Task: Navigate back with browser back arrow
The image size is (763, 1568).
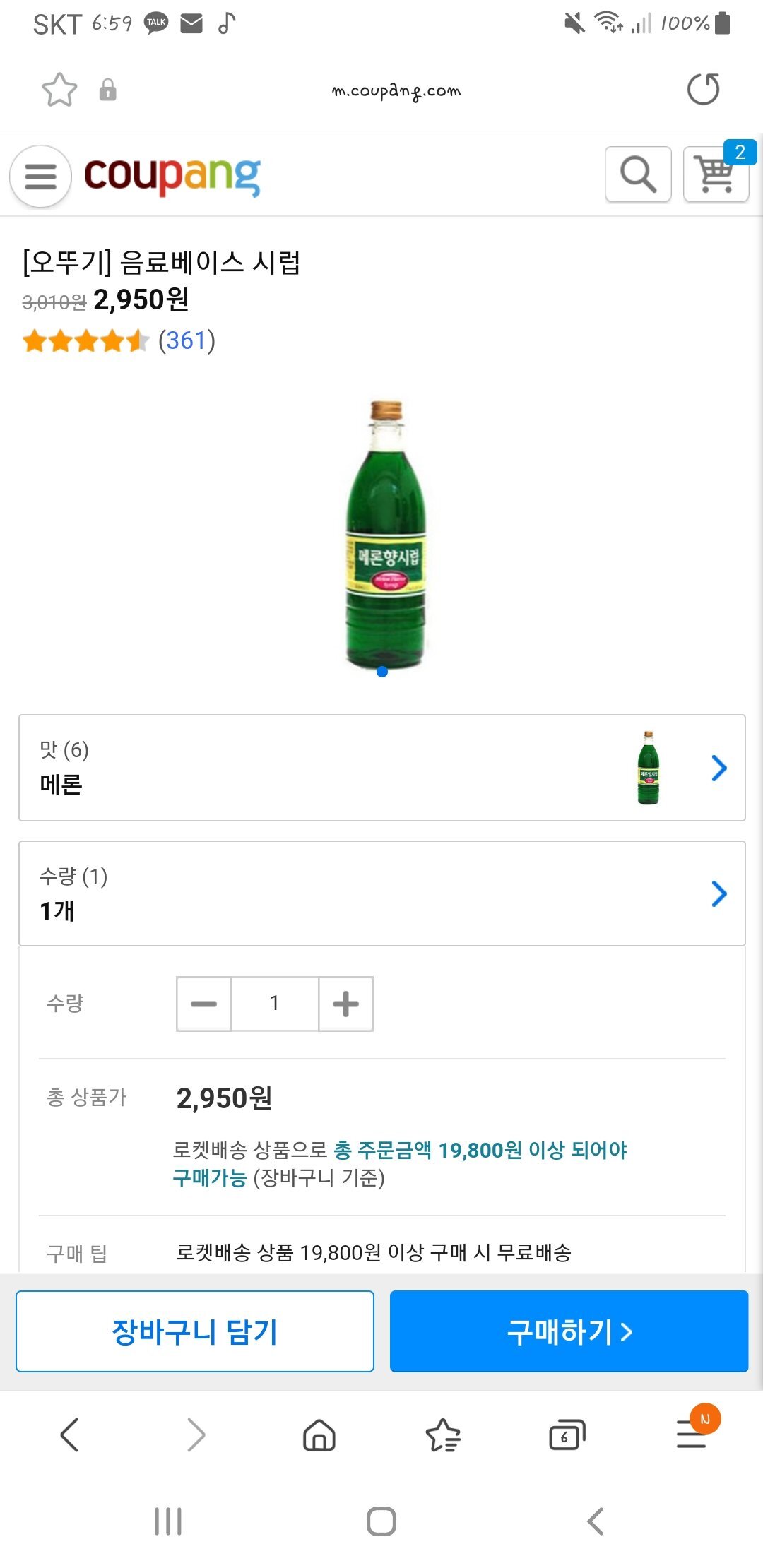Action: (x=70, y=1435)
